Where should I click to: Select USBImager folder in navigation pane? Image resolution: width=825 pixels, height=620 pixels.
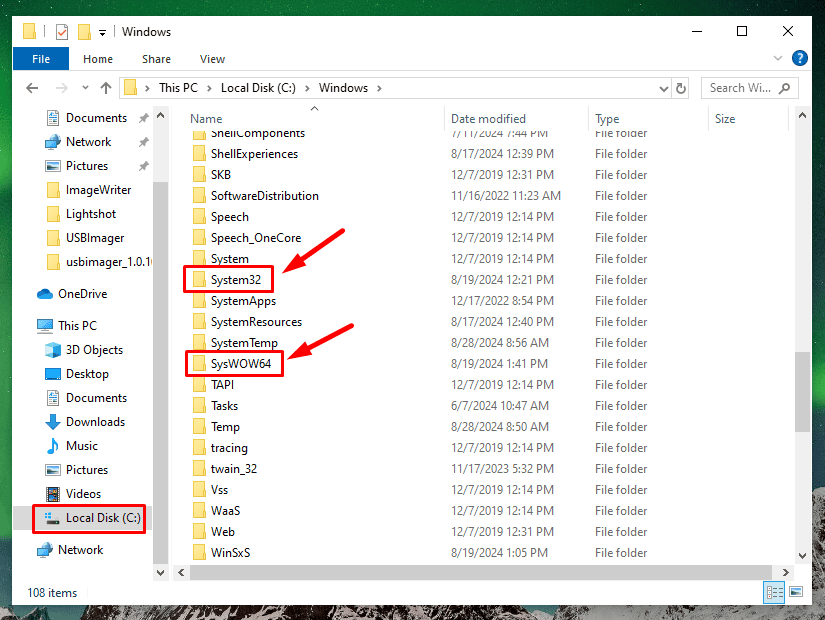95,238
